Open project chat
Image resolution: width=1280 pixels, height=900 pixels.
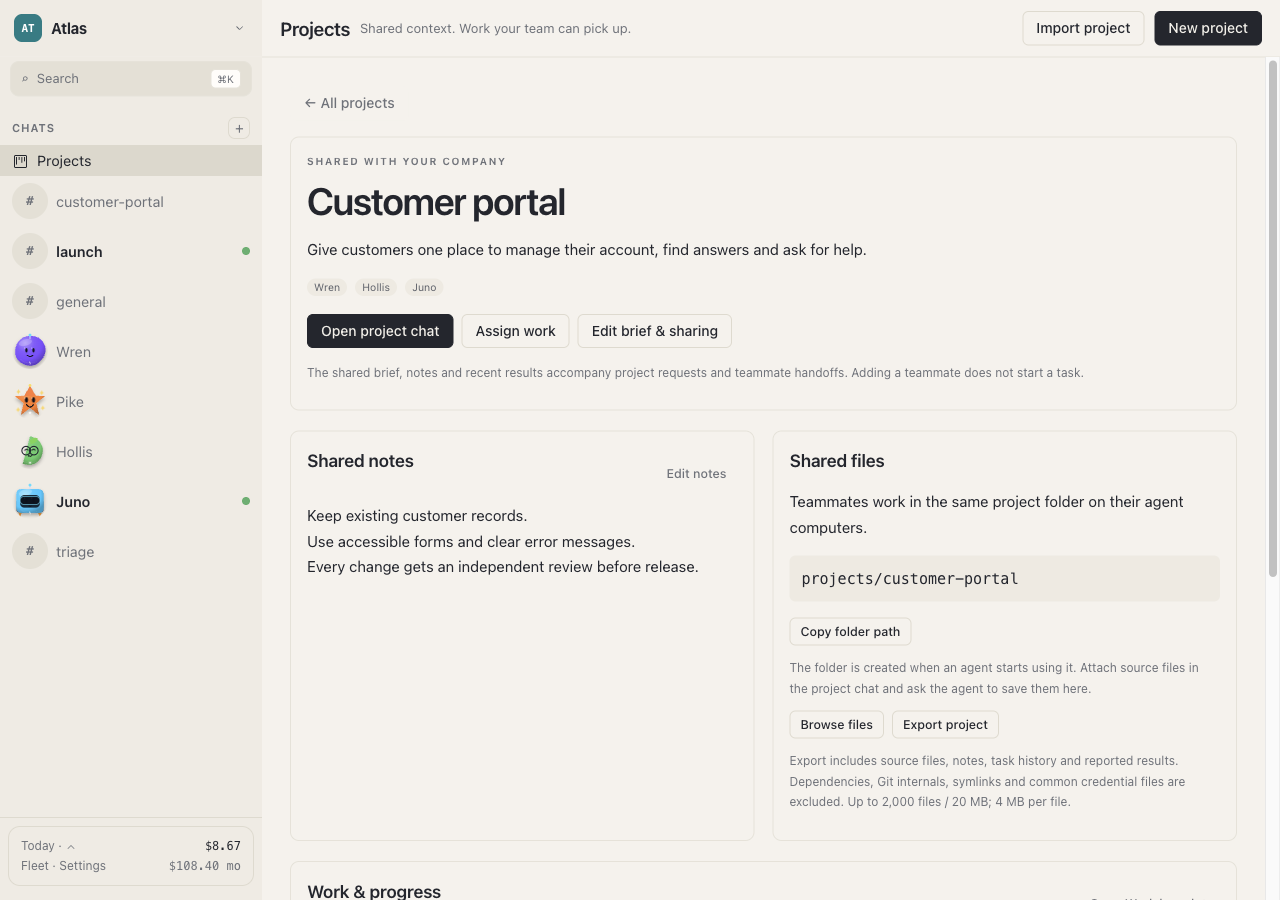(380, 331)
